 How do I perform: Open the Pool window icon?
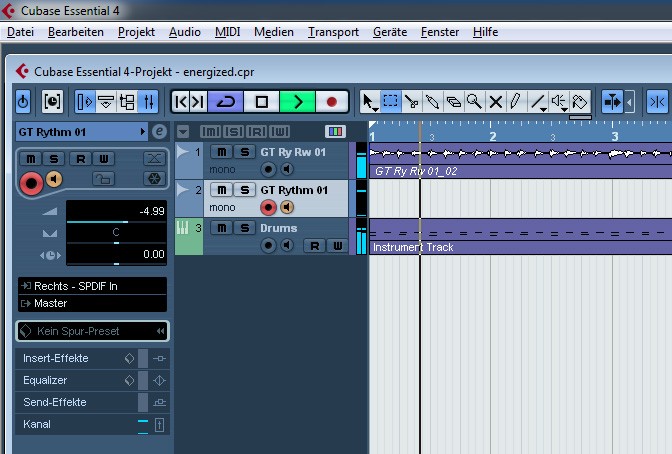tap(127, 102)
